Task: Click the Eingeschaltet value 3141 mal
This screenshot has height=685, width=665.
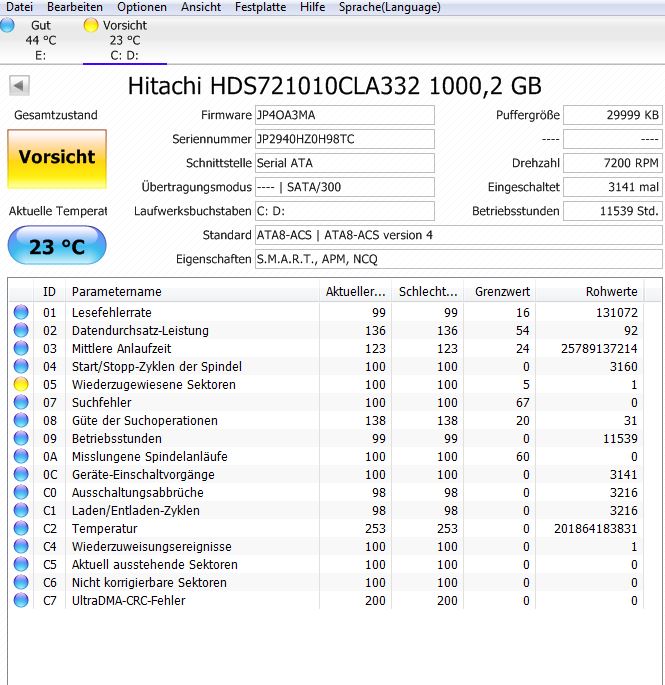Action: (613, 187)
